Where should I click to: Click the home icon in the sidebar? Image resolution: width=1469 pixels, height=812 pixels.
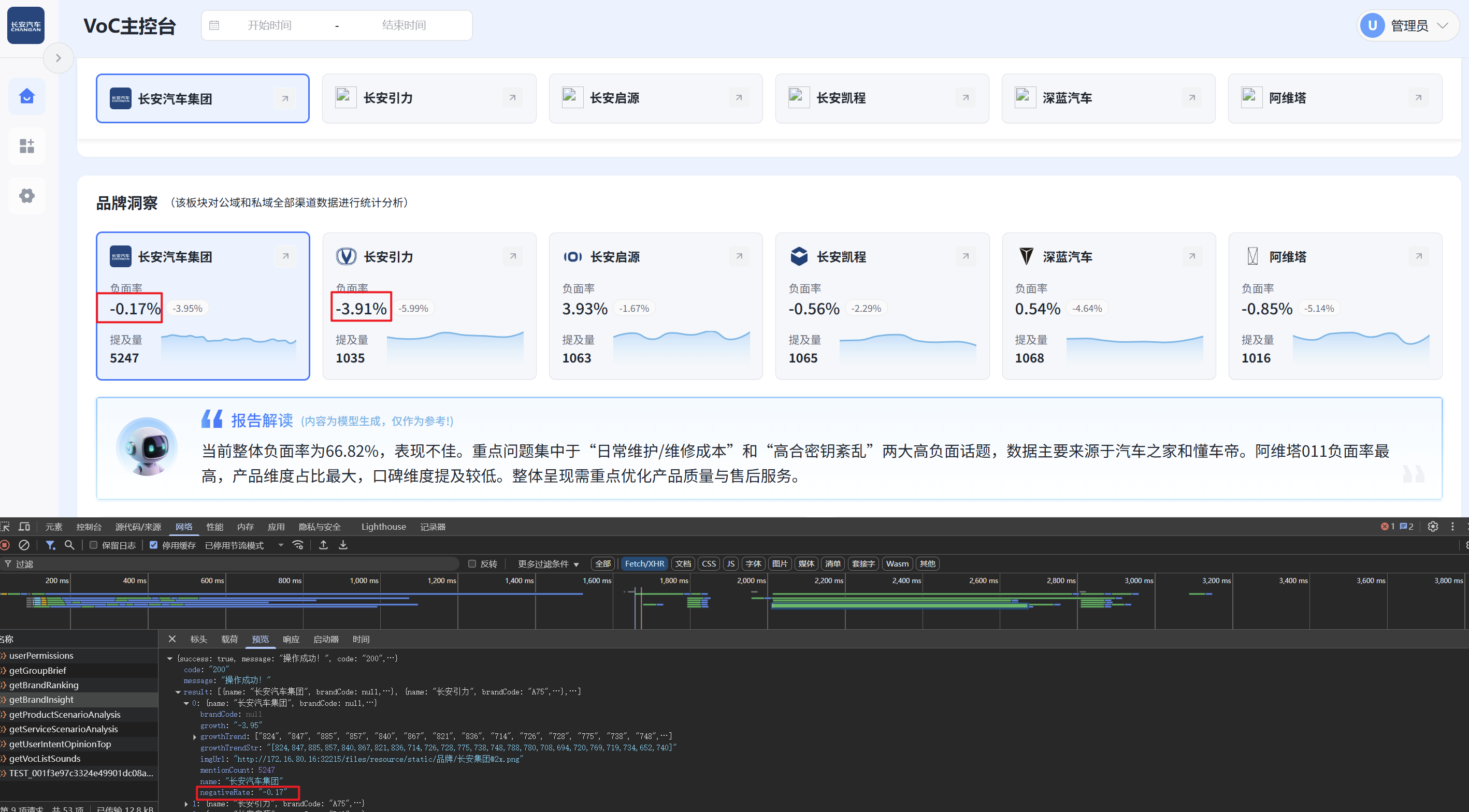click(27, 96)
